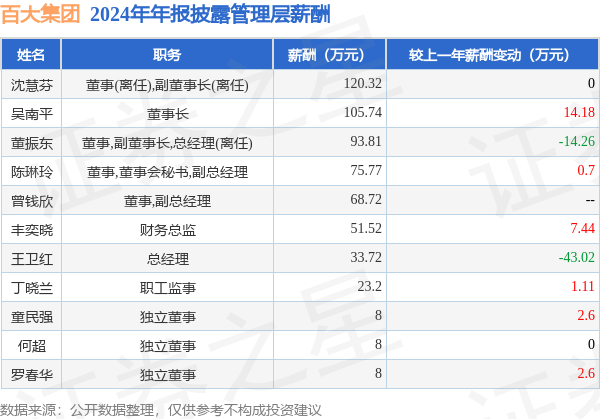Click salary change value 1.11
This screenshot has height=419, width=600.
[x=582, y=286]
